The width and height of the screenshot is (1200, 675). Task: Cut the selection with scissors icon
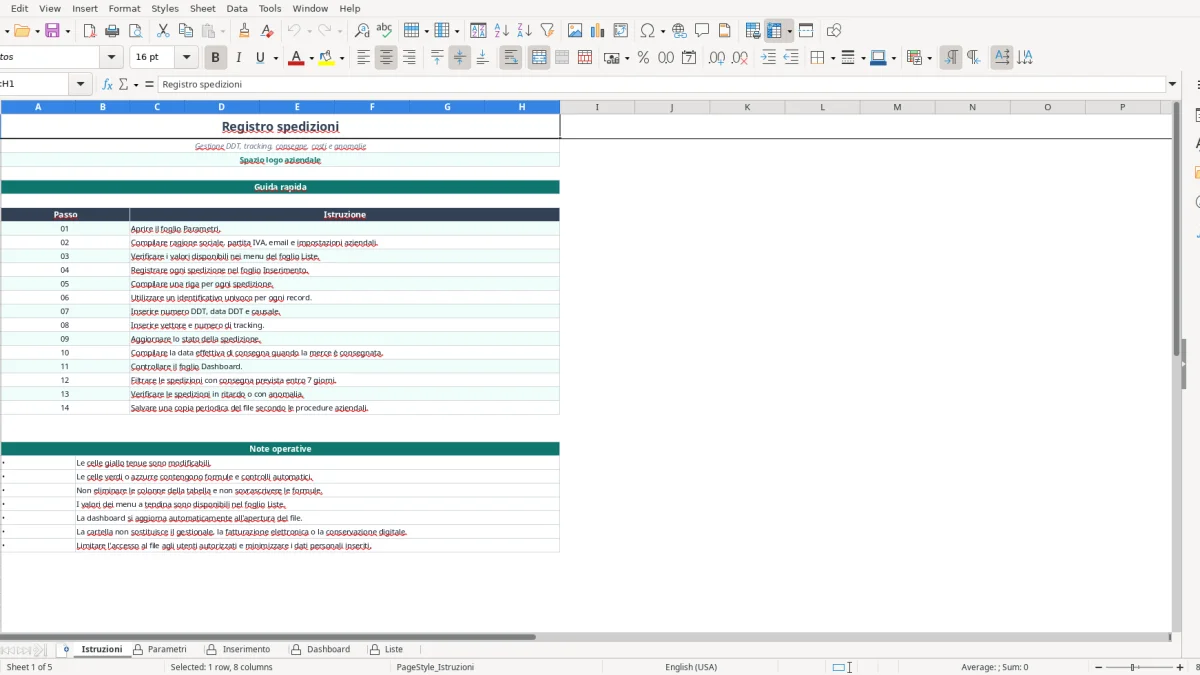pyautogui.click(x=163, y=31)
